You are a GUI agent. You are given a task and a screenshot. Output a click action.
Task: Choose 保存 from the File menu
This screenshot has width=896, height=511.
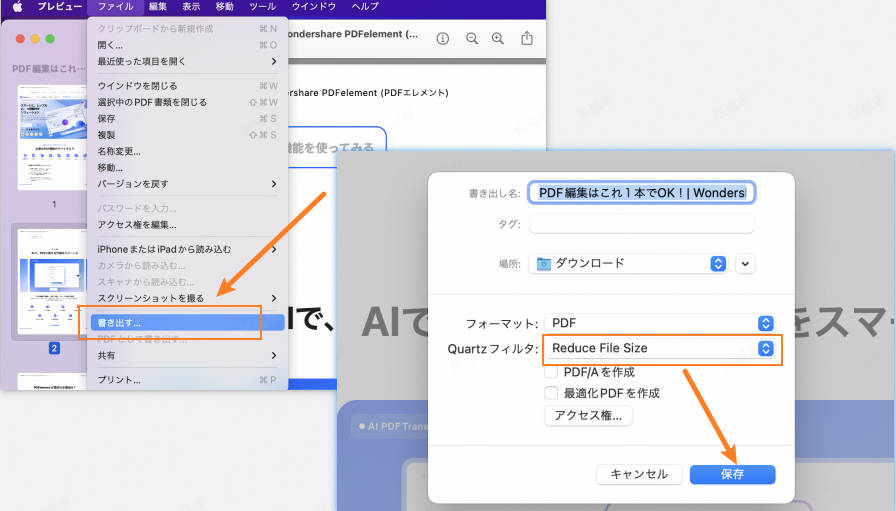pyautogui.click(x=186, y=118)
